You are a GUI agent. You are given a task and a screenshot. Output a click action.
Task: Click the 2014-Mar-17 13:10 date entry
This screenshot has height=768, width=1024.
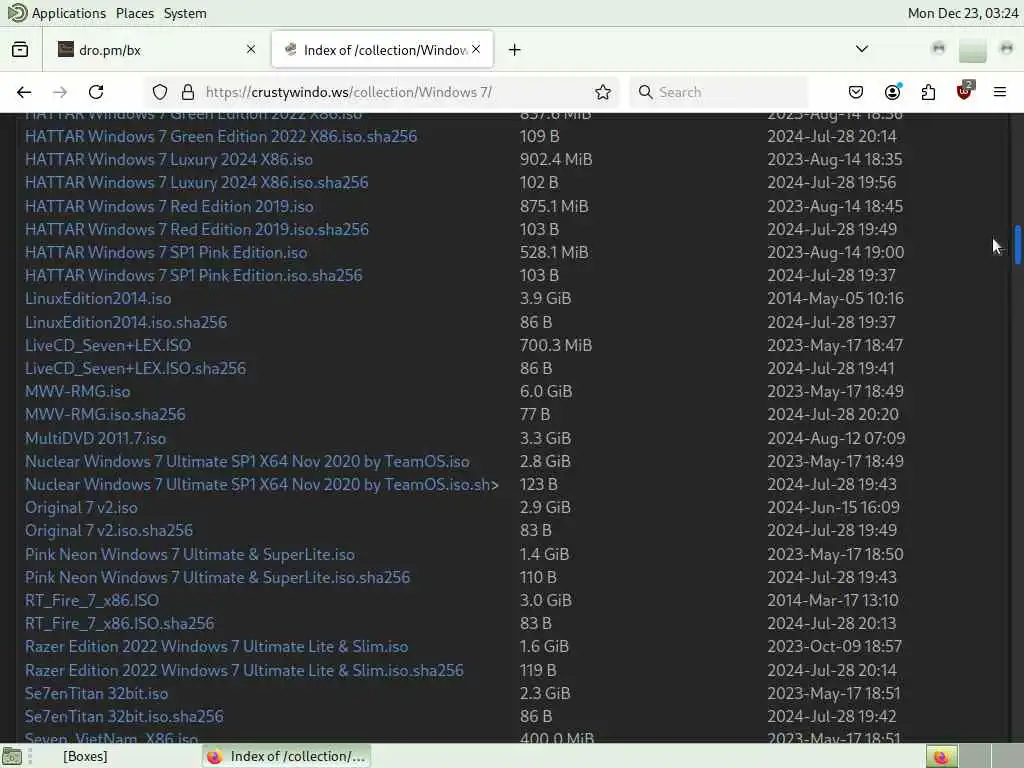833,600
